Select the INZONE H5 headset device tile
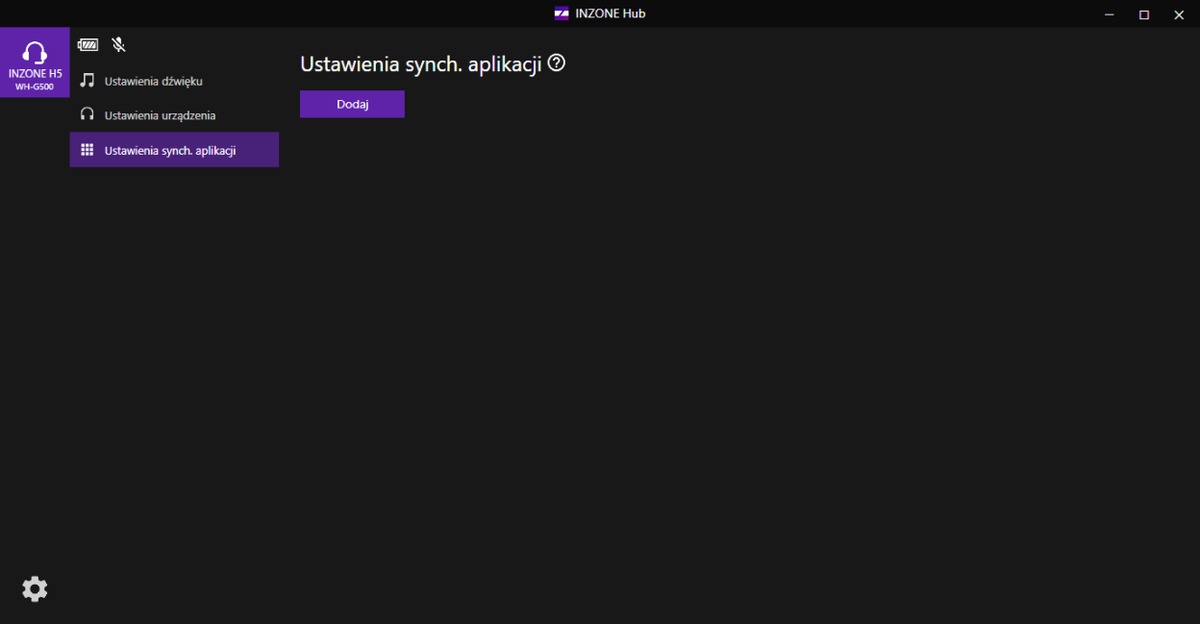The image size is (1200, 624). 35,63
